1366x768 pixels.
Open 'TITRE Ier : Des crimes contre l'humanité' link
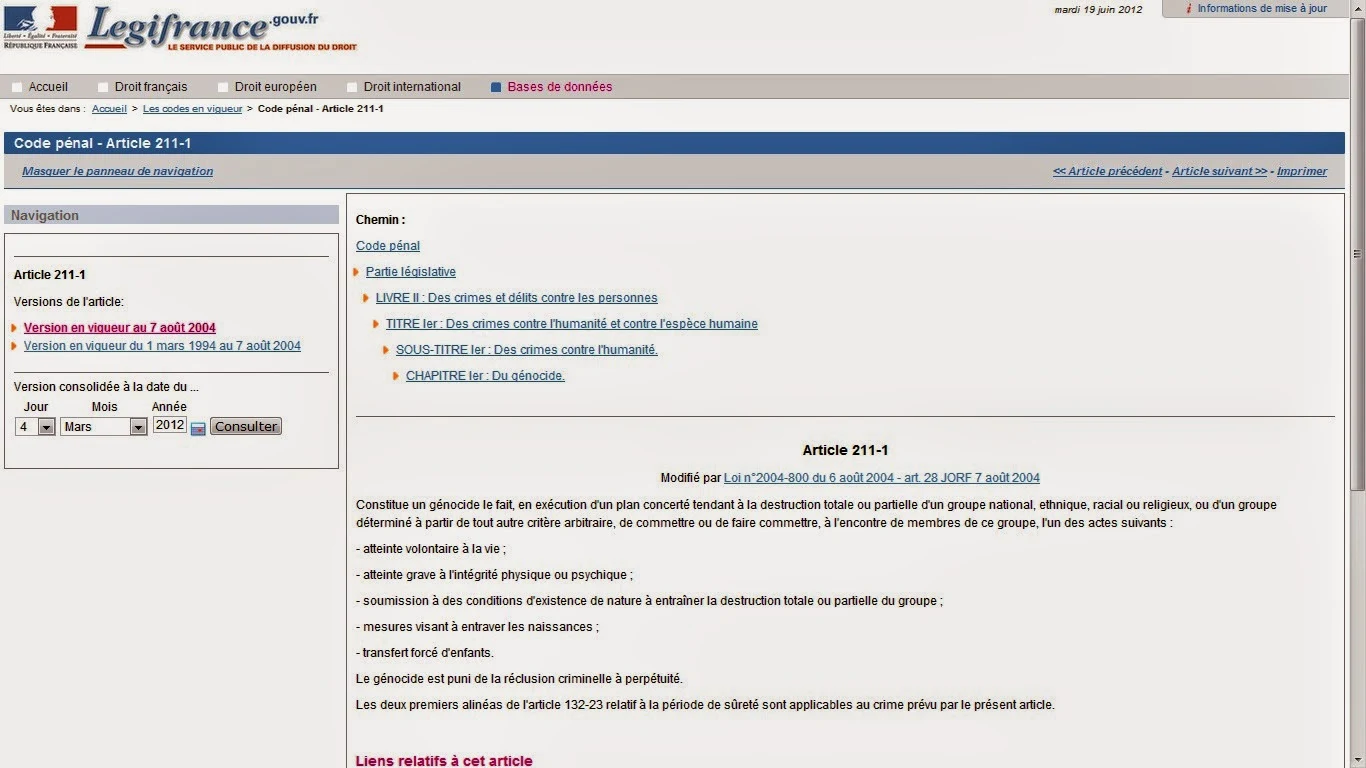572,324
